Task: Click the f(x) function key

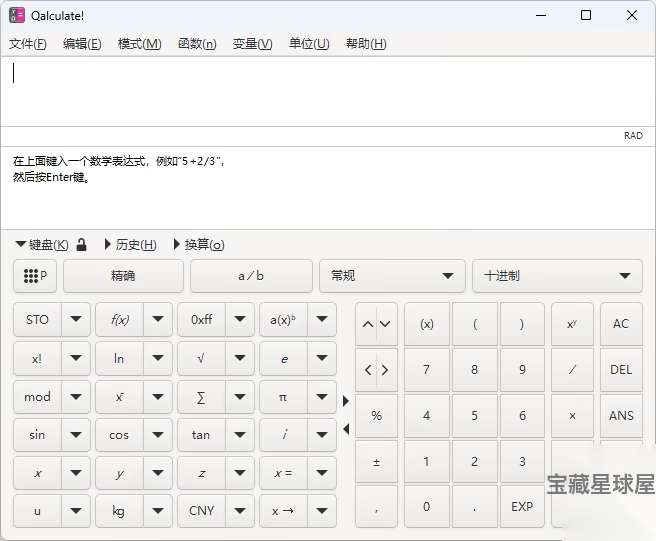Action: point(119,320)
